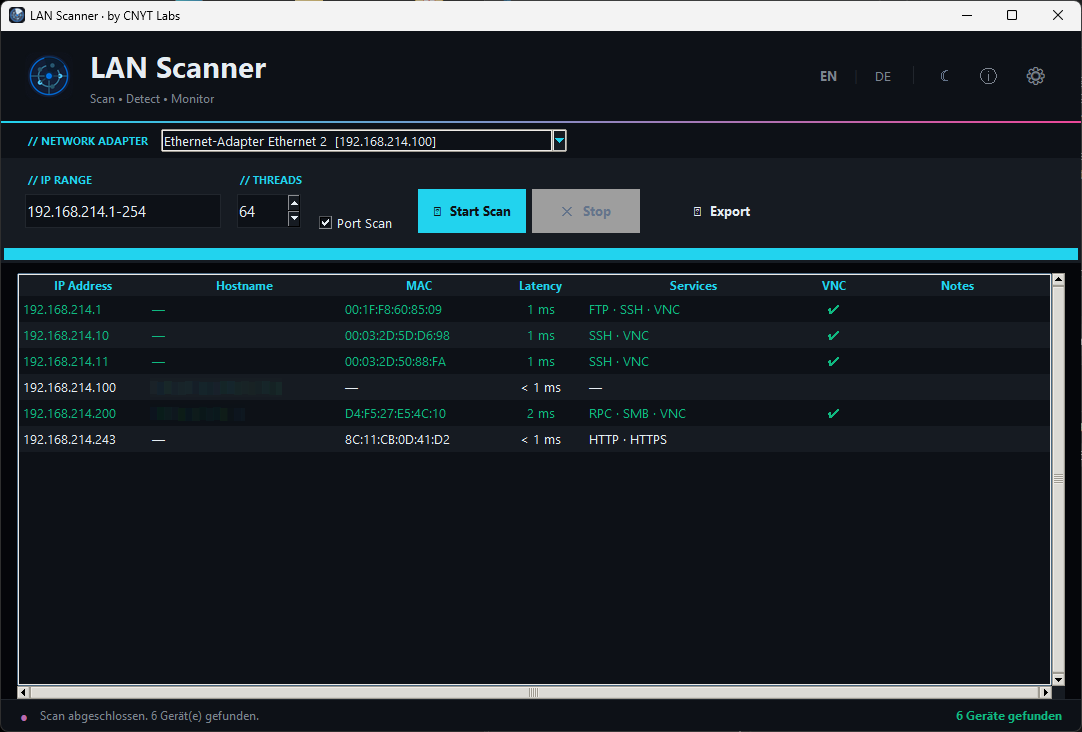The height and width of the screenshot is (732, 1082).
Task: Click vertical scrollbar down arrow
Action: (x=1058, y=680)
